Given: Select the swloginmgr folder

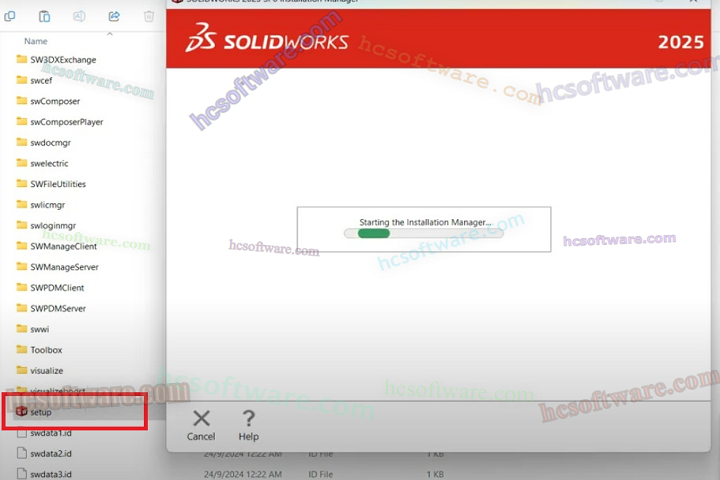Looking at the screenshot, I should click(46, 225).
